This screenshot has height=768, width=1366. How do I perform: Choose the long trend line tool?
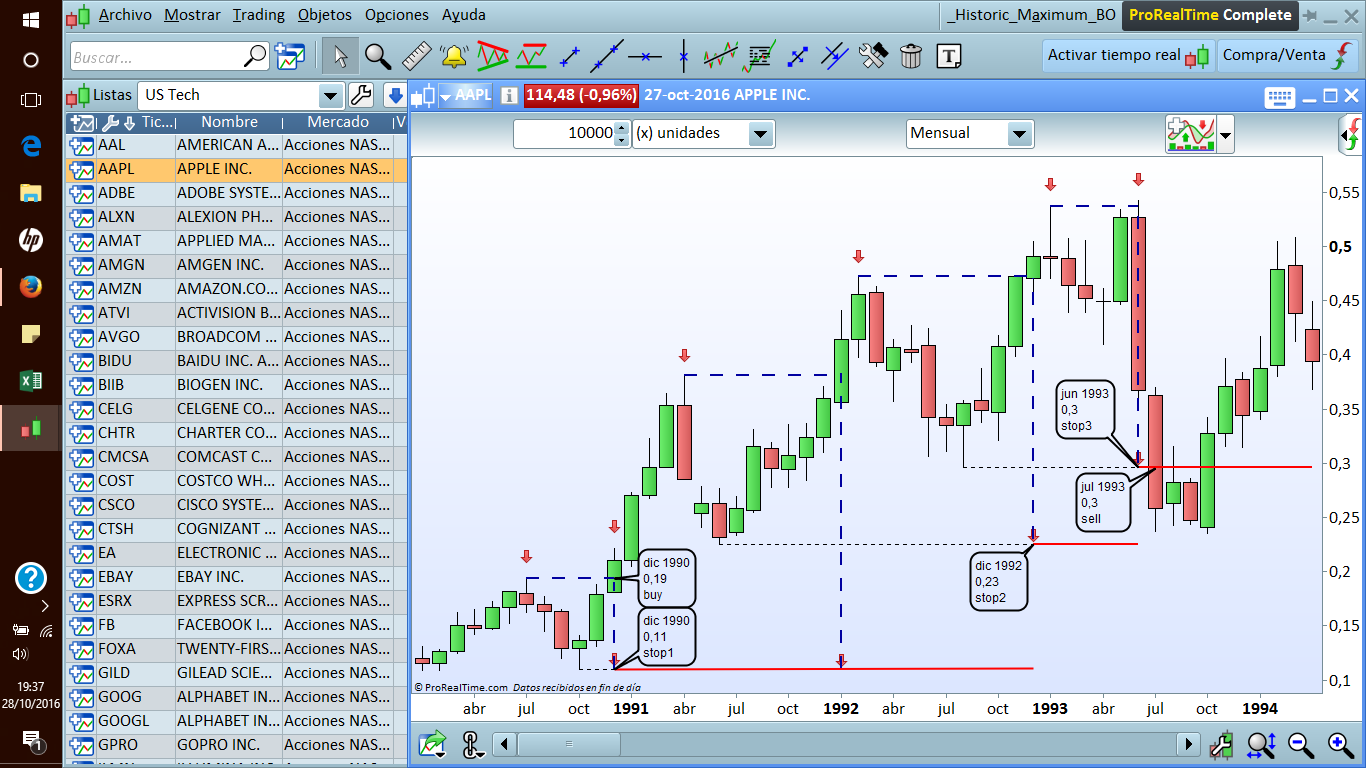pyautogui.click(x=607, y=56)
